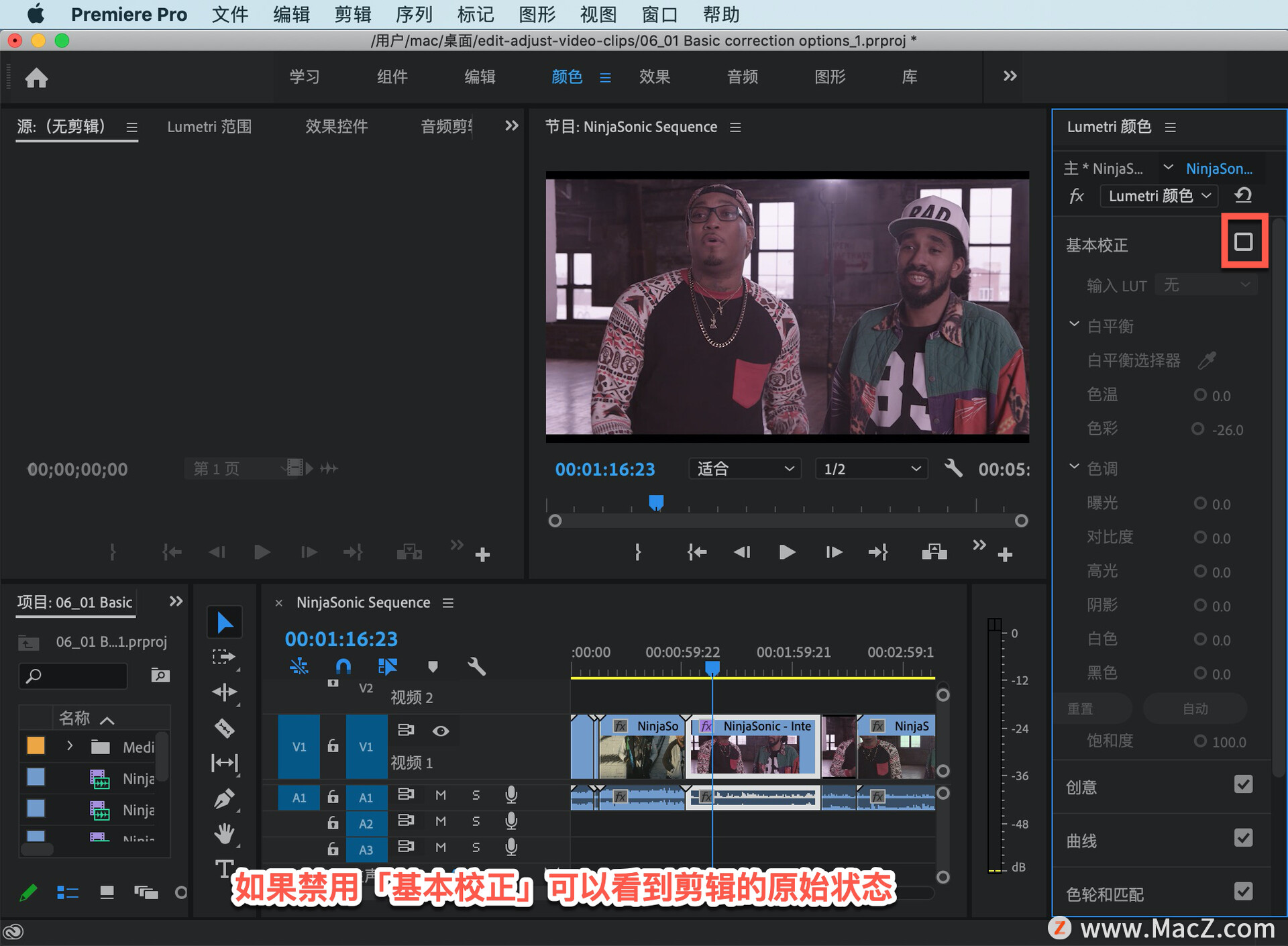Open Program monitor settings wrench

(953, 468)
